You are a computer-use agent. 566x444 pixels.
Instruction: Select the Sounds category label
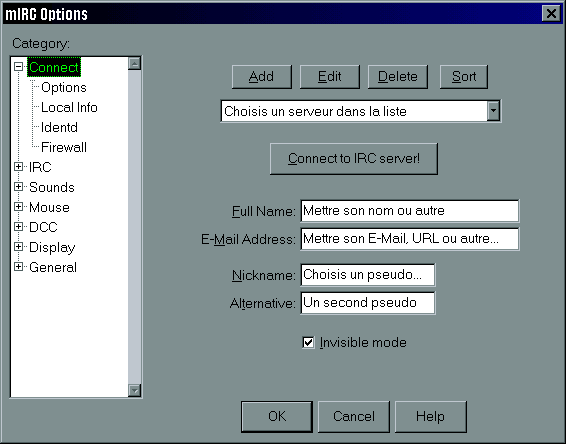(x=52, y=187)
